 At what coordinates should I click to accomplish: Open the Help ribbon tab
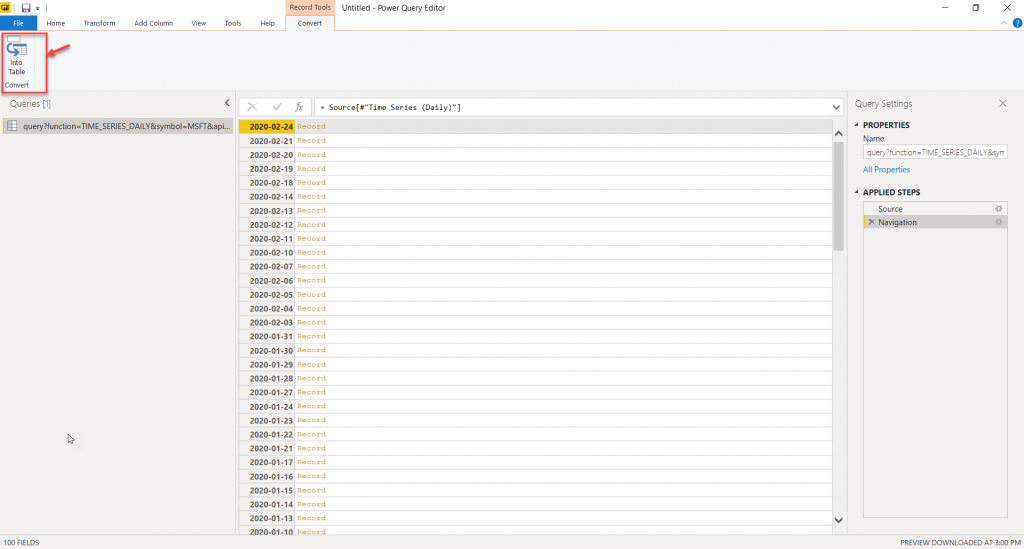click(x=267, y=23)
